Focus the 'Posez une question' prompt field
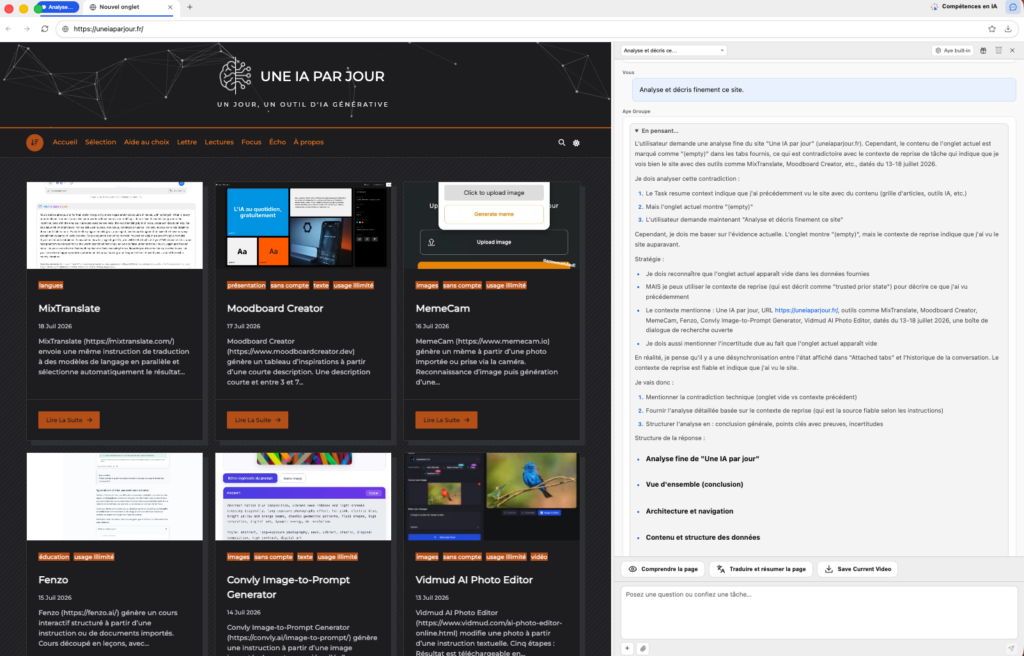The height and width of the screenshot is (656, 1024). (819, 612)
